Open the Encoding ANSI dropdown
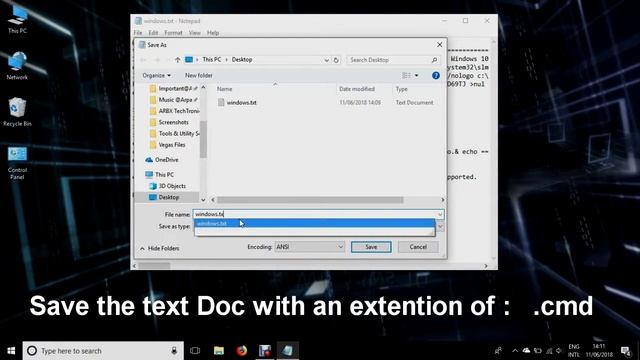The height and width of the screenshot is (360, 640). pyautogui.click(x=309, y=247)
